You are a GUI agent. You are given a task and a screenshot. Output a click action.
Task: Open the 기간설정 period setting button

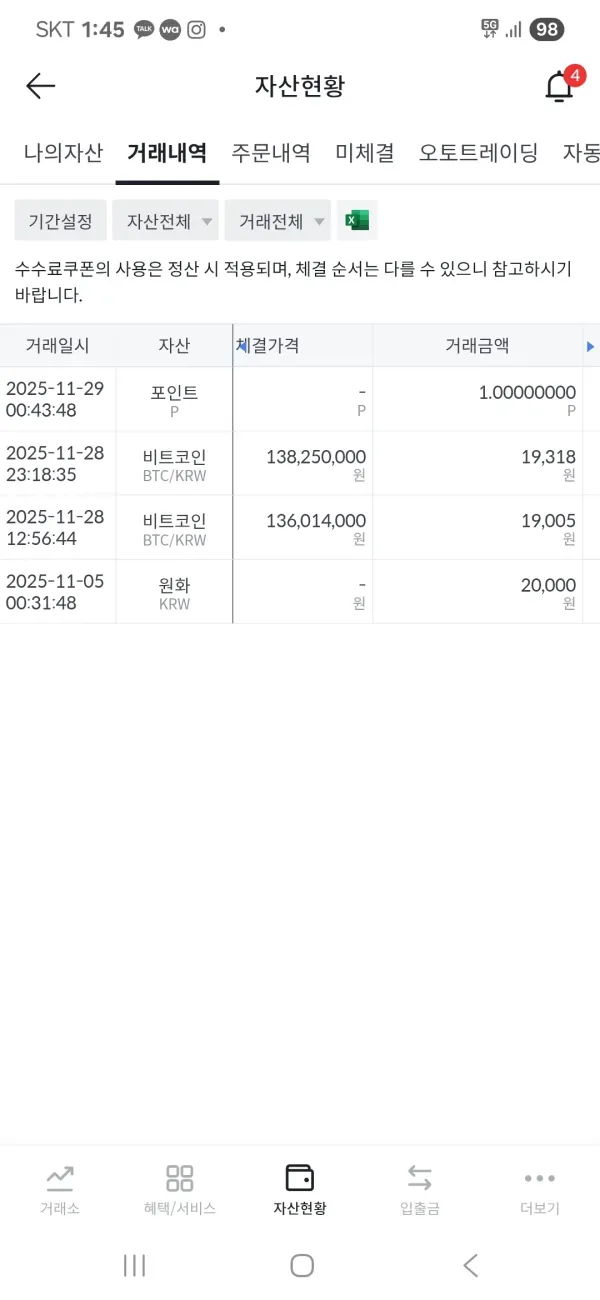tap(59, 221)
